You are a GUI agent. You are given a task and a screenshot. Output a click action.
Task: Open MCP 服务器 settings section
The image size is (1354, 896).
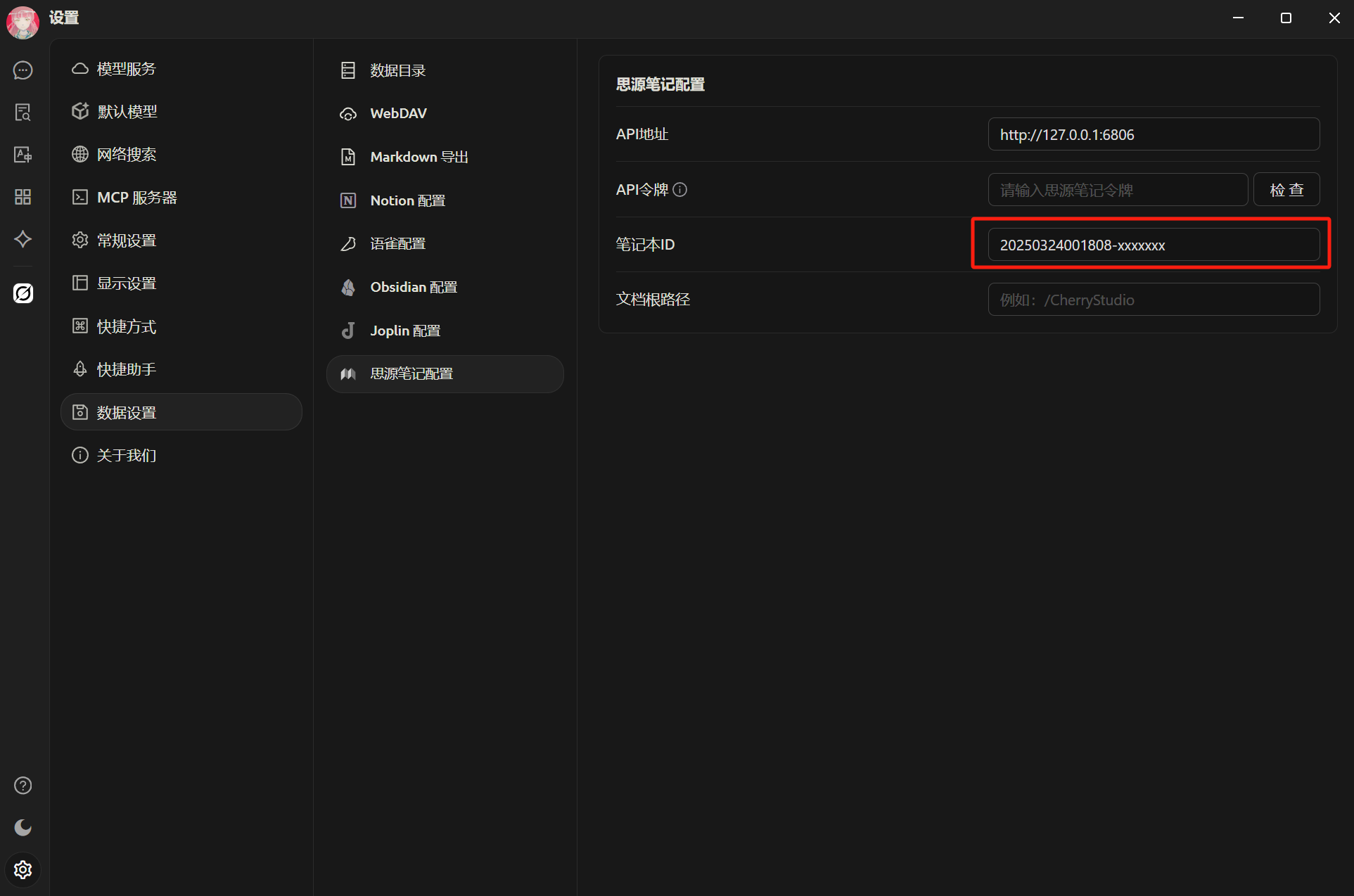tap(136, 198)
